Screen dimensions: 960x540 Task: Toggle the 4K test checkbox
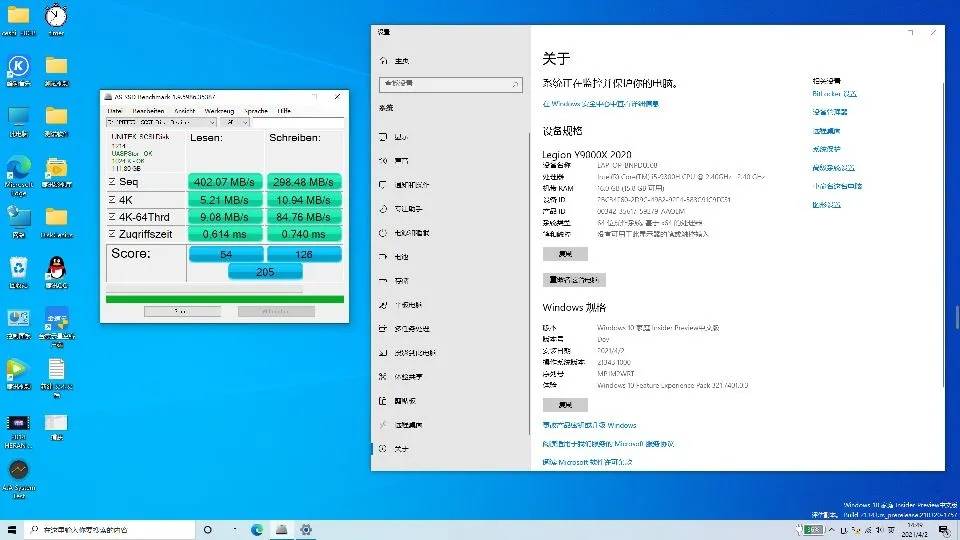pos(112,200)
